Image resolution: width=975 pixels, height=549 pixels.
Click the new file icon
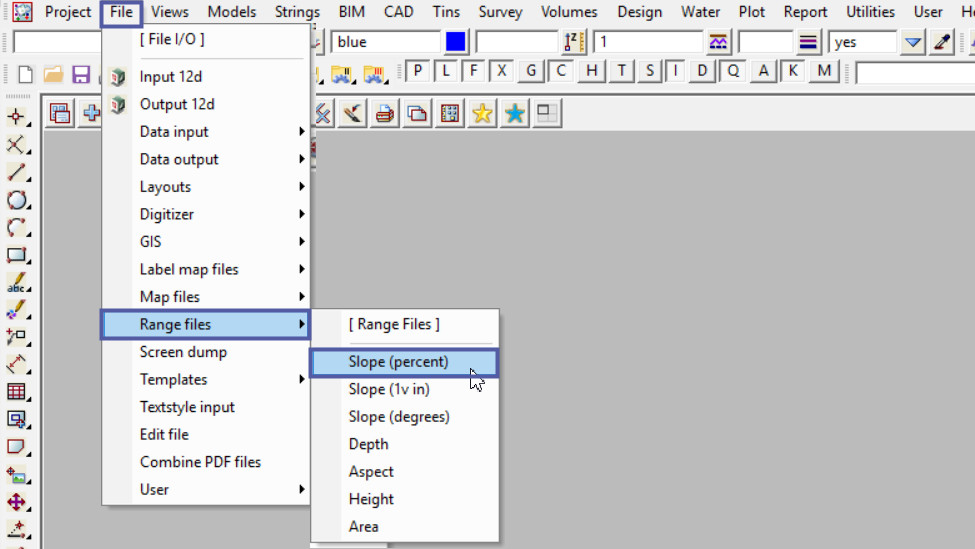pos(25,75)
